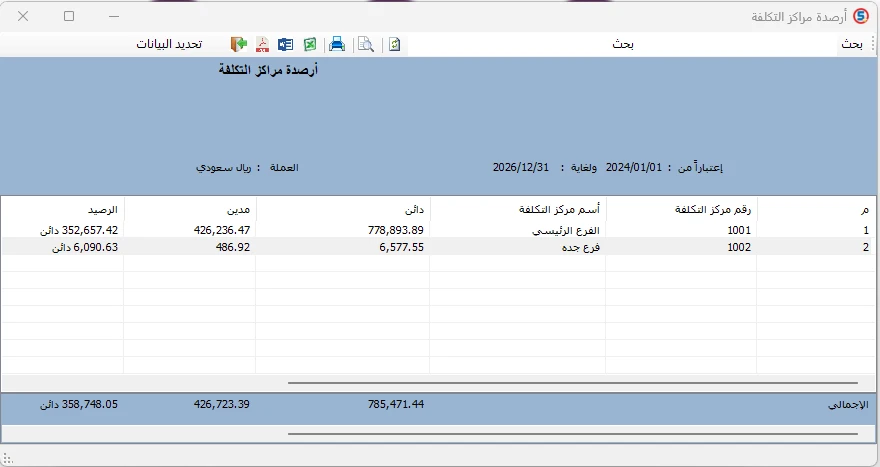Click the totals panel horizontal scrollbar
Screen dimensions: 880x467
point(572,433)
